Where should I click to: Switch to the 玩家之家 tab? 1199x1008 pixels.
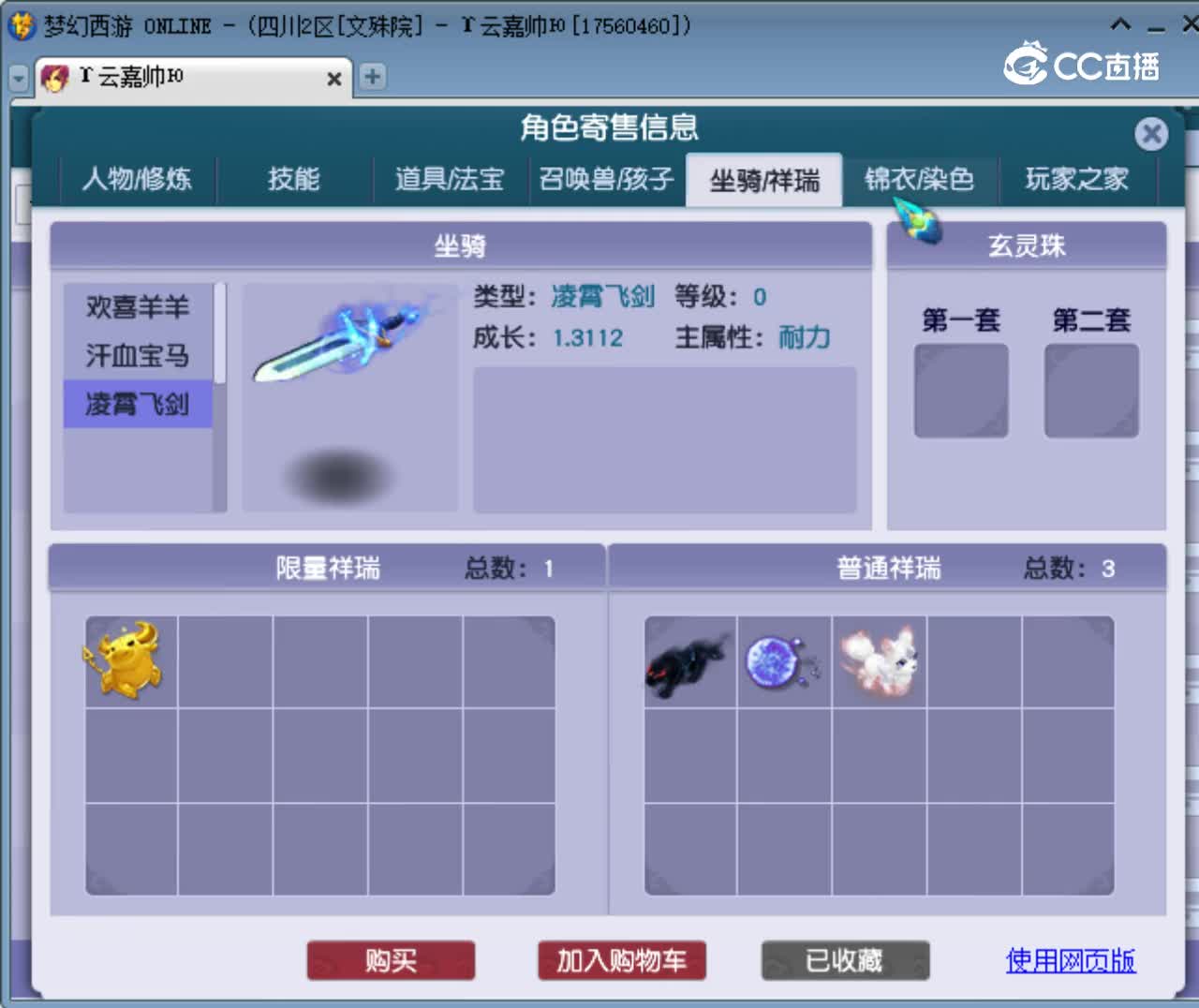pyautogui.click(x=1077, y=179)
